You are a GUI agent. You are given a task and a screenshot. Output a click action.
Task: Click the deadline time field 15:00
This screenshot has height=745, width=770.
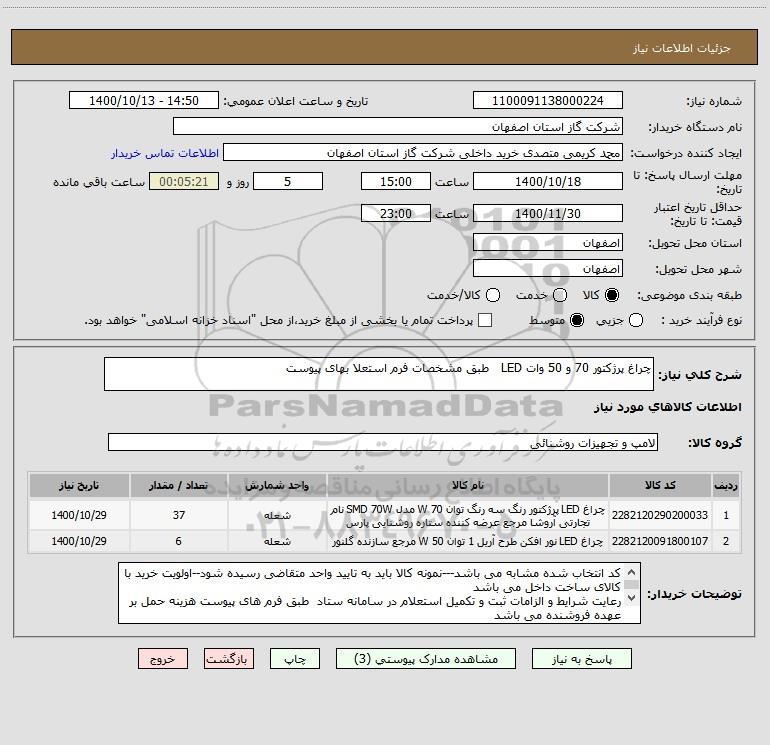point(396,181)
